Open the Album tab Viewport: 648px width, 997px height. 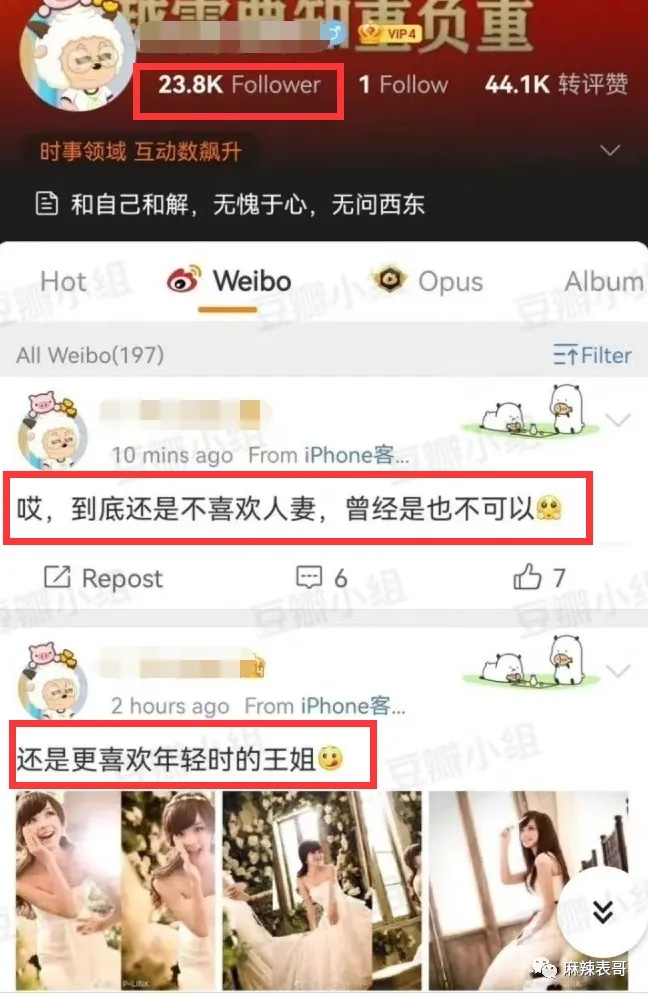tap(604, 281)
